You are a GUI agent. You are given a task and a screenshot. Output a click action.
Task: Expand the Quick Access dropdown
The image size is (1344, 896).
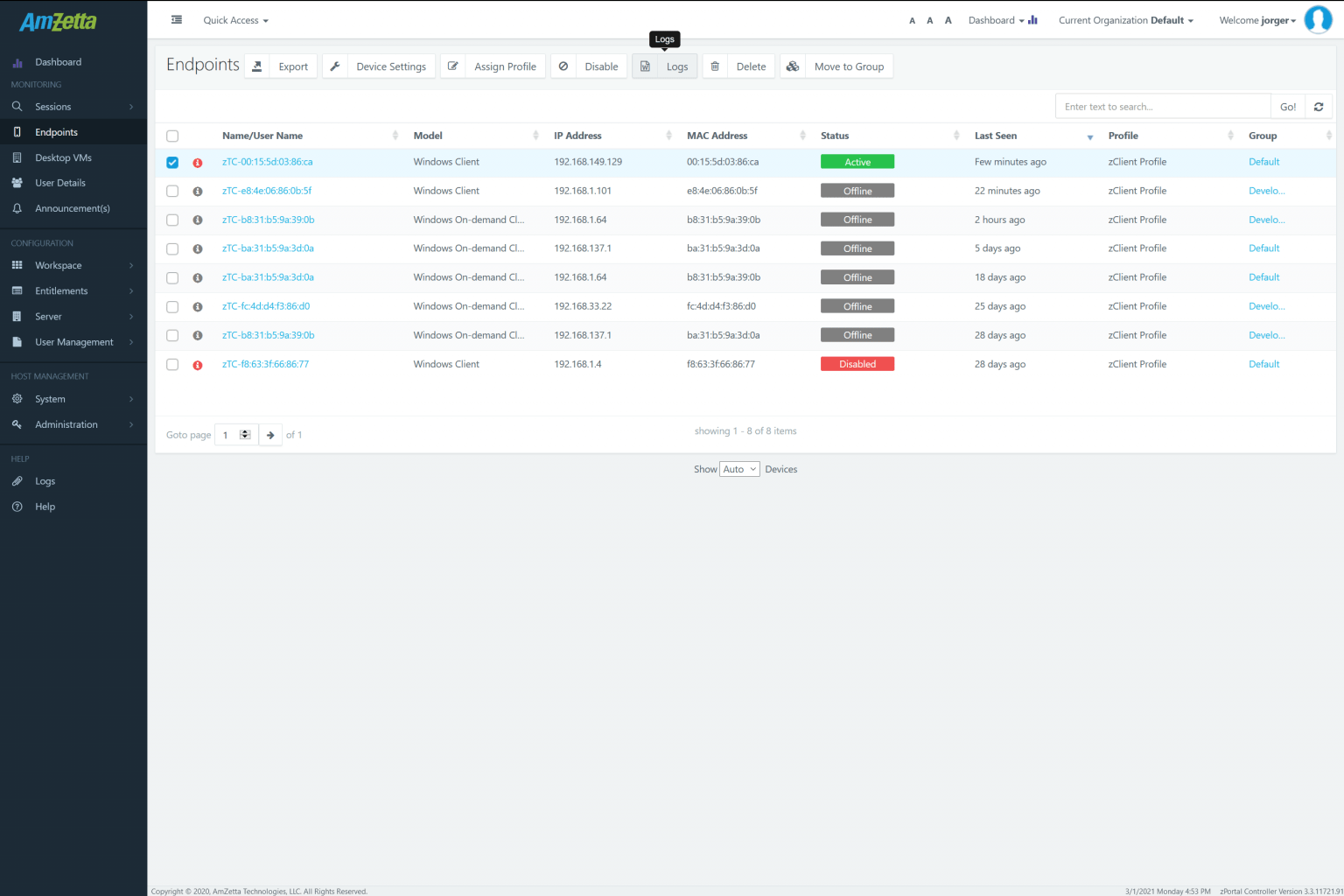pyautogui.click(x=234, y=19)
